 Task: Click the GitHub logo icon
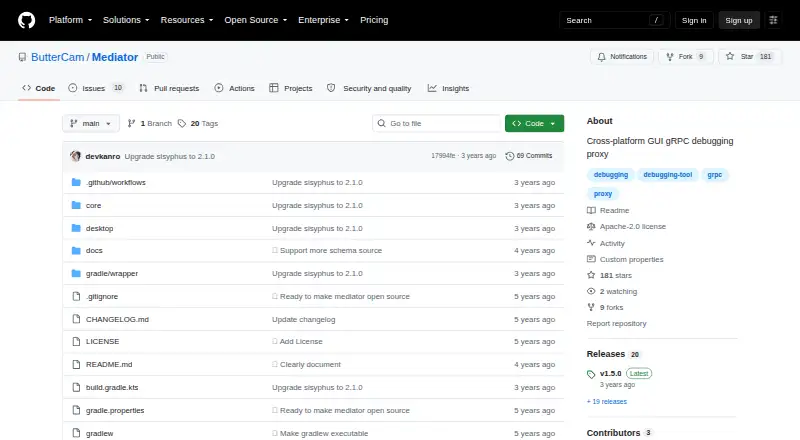[x=27, y=20]
